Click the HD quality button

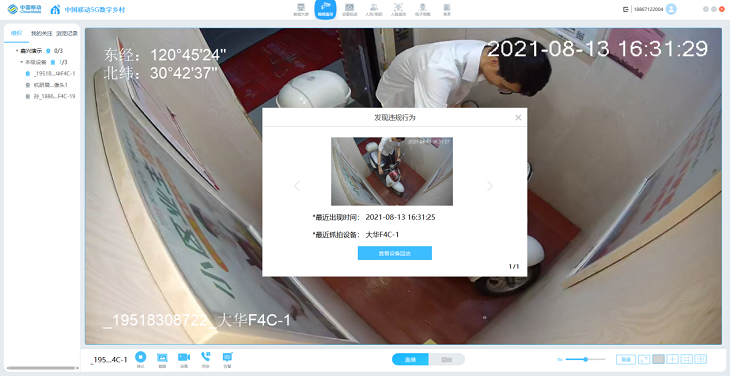[626, 359]
